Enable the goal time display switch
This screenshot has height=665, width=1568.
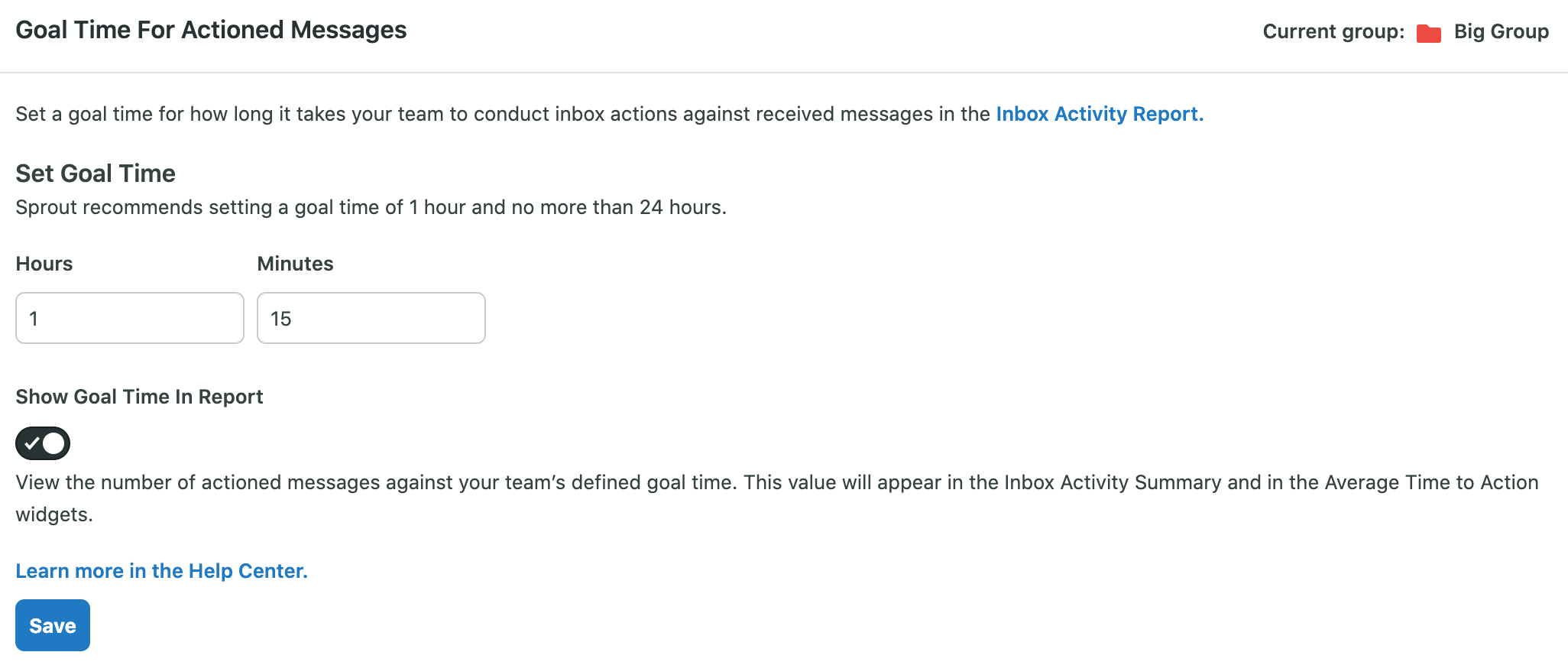coord(43,443)
